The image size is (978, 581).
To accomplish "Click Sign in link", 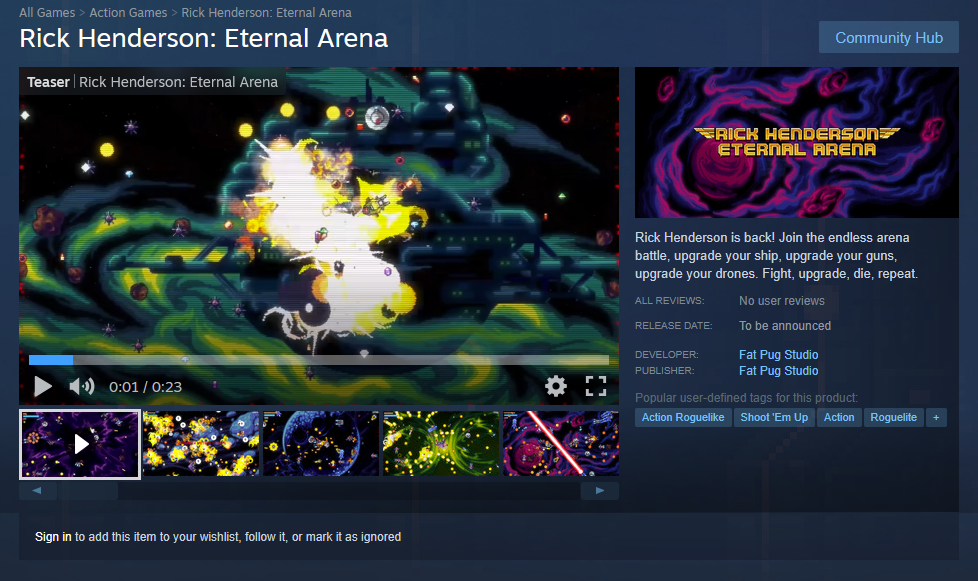I will [x=53, y=537].
